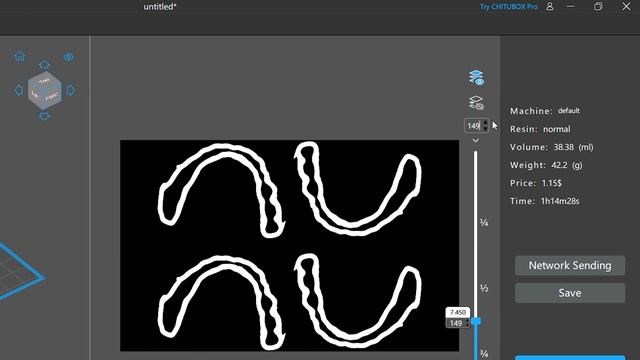Enable the blue layer-preview eye icon
640x360 pixels.
[x=476, y=77]
